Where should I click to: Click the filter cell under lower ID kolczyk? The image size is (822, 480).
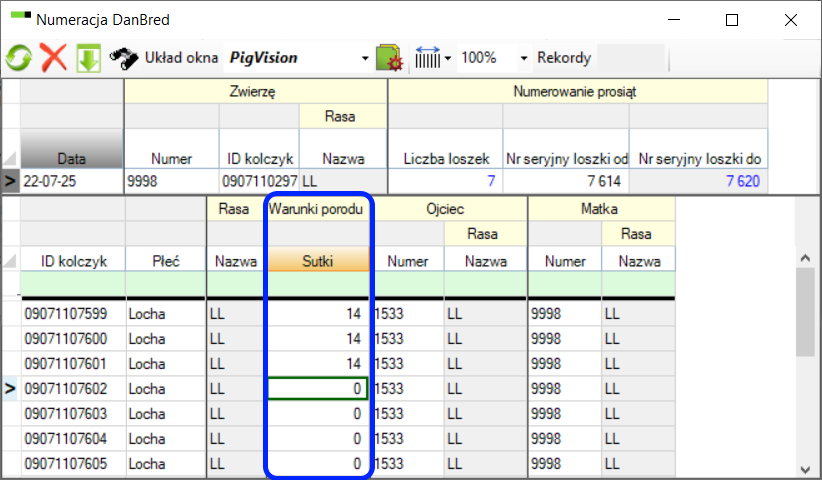pos(73,284)
